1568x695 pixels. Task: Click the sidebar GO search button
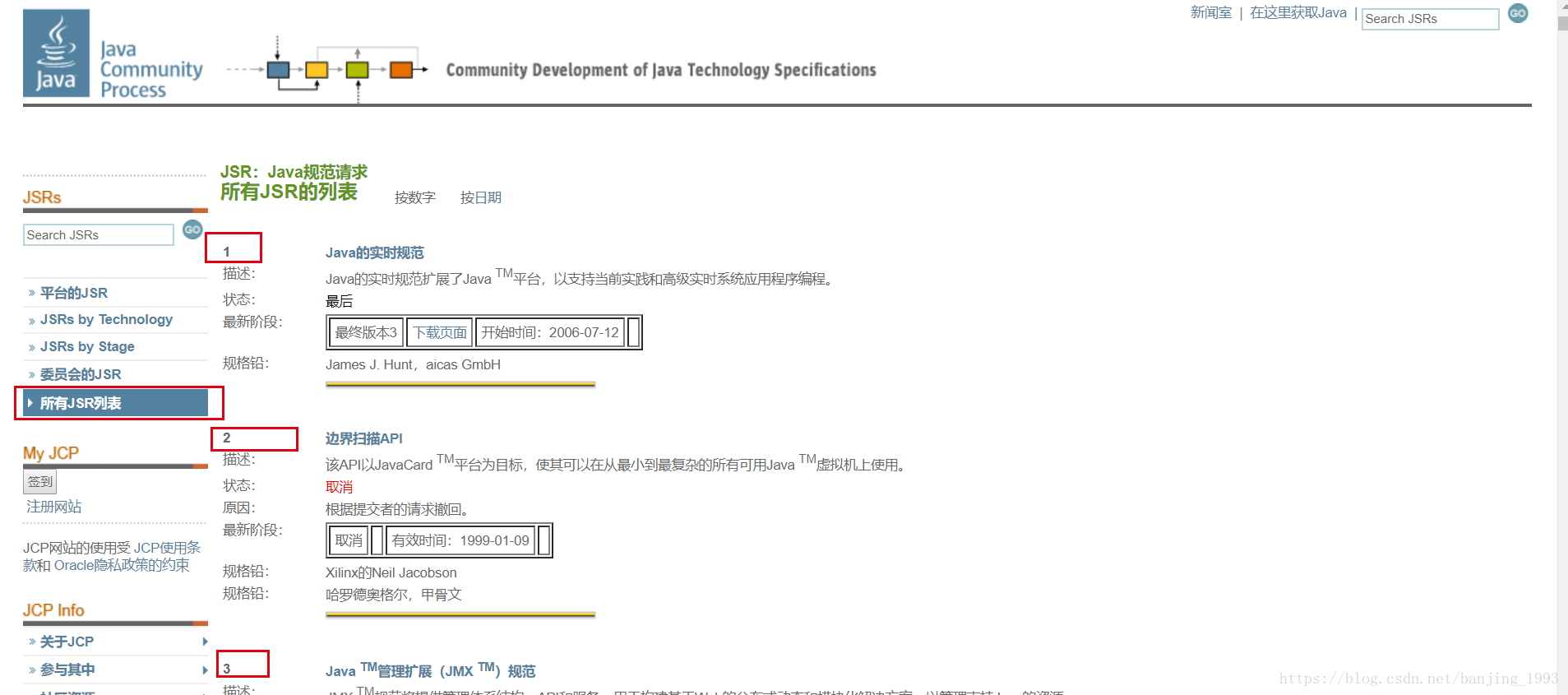coord(192,230)
